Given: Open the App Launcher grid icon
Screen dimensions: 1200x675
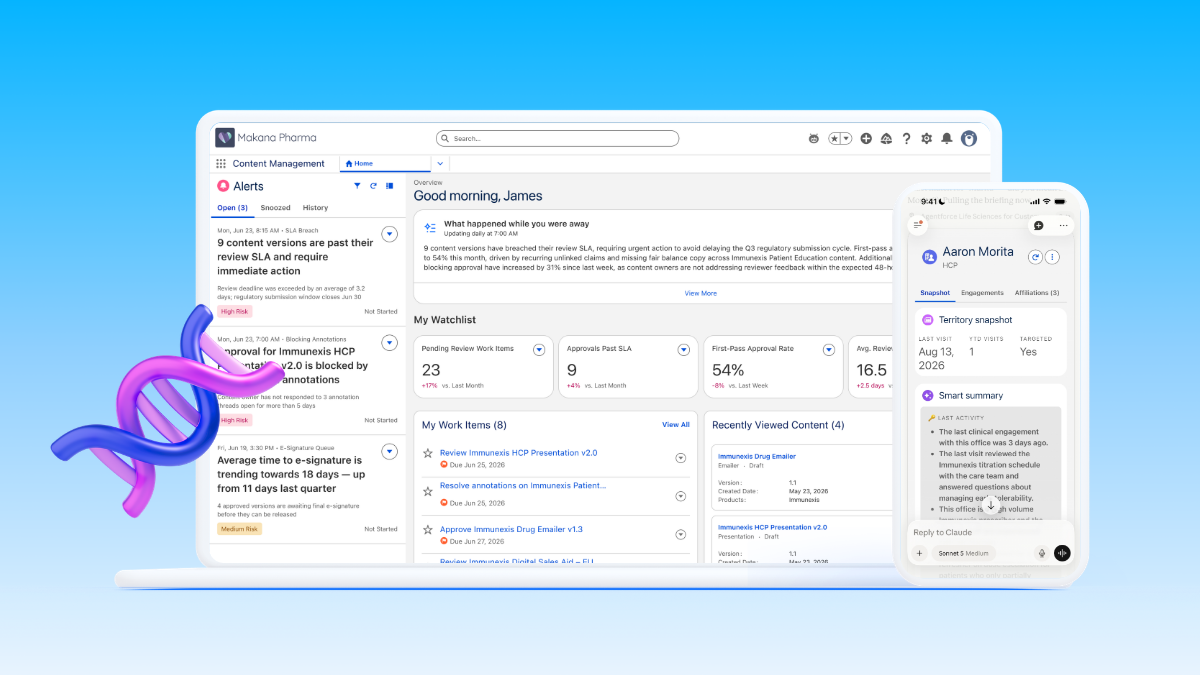Looking at the screenshot, I should 221,163.
